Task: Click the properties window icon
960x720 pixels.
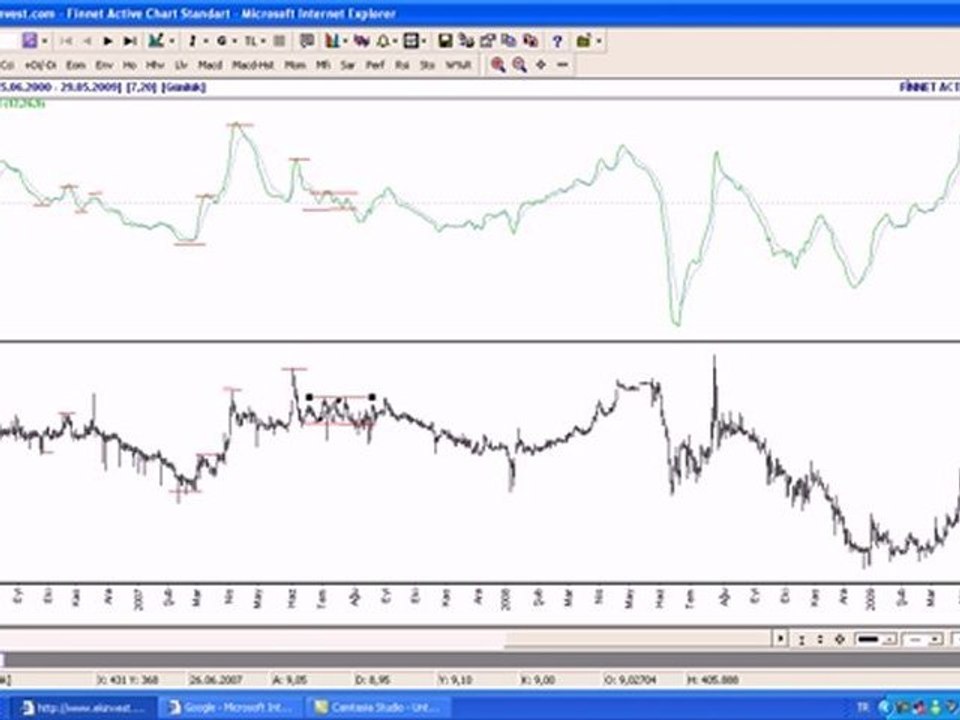Action: tap(488, 41)
